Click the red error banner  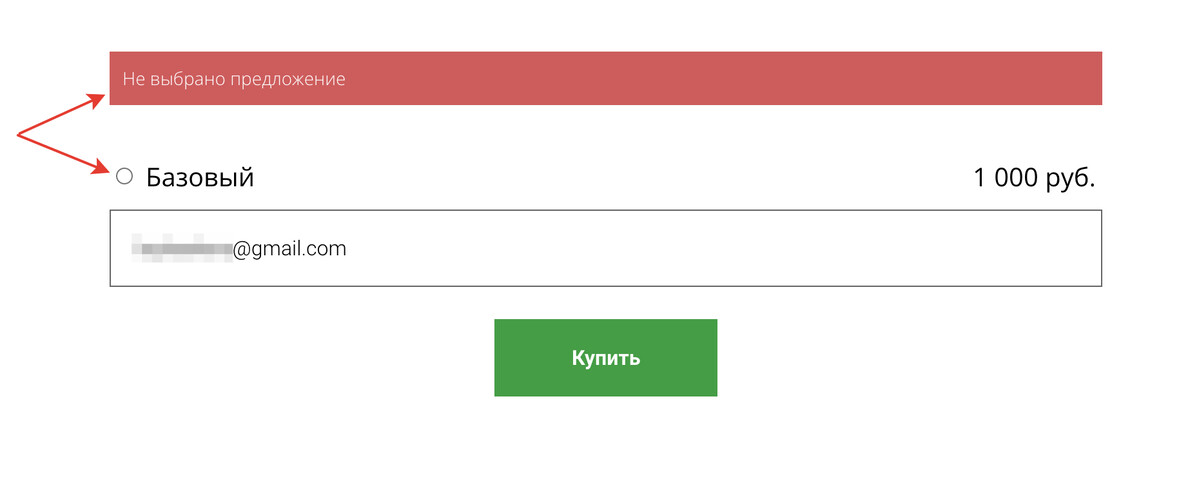606,78
